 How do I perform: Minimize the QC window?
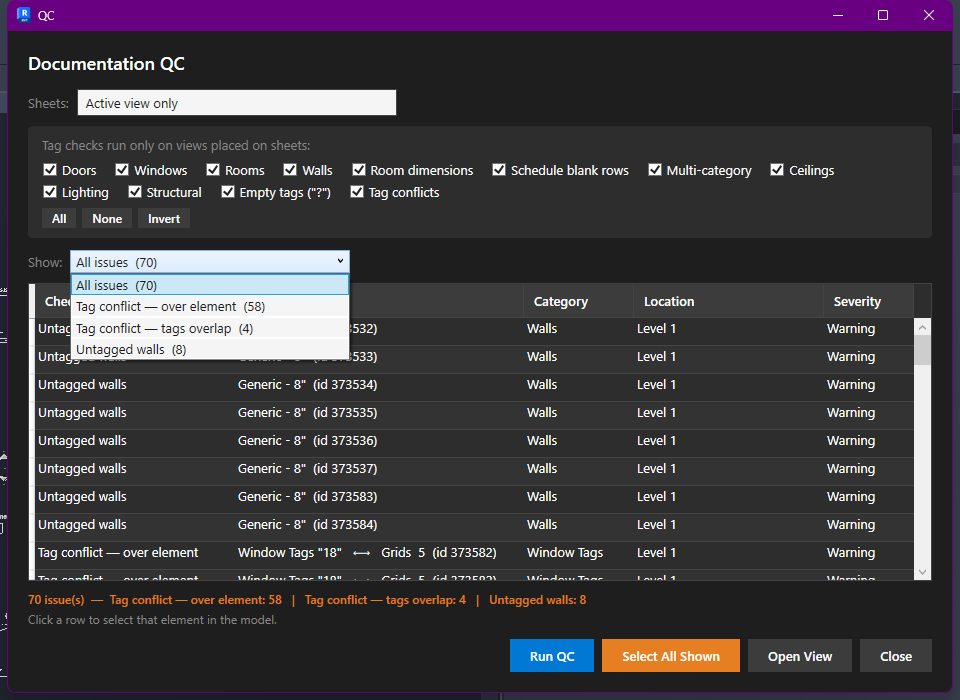coord(838,15)
